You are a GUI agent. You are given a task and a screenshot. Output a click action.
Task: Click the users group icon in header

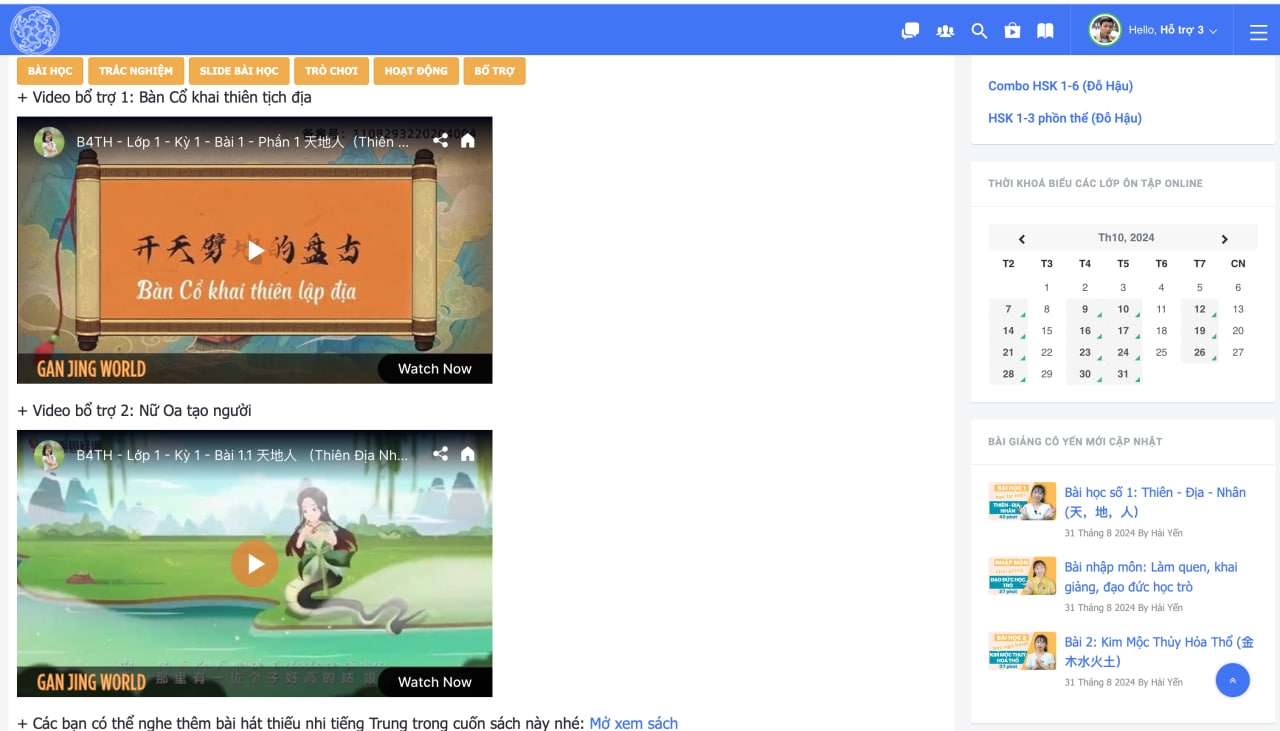click(945, 31)
